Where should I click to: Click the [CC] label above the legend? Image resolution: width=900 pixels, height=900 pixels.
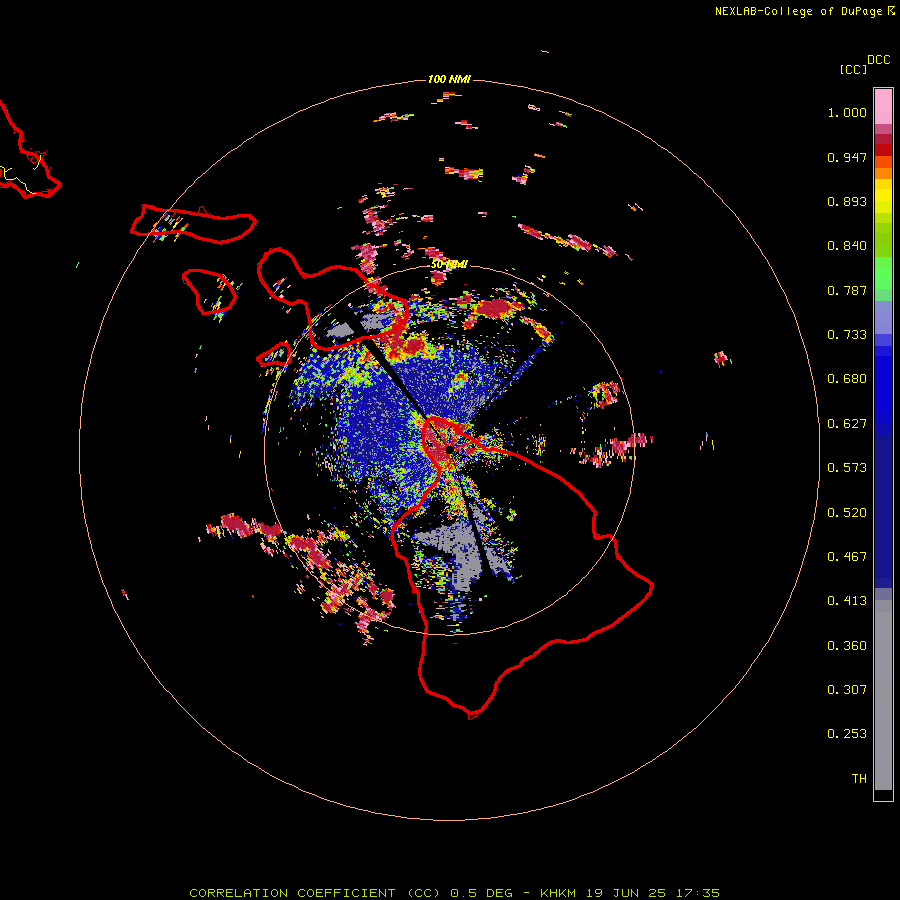854,69
